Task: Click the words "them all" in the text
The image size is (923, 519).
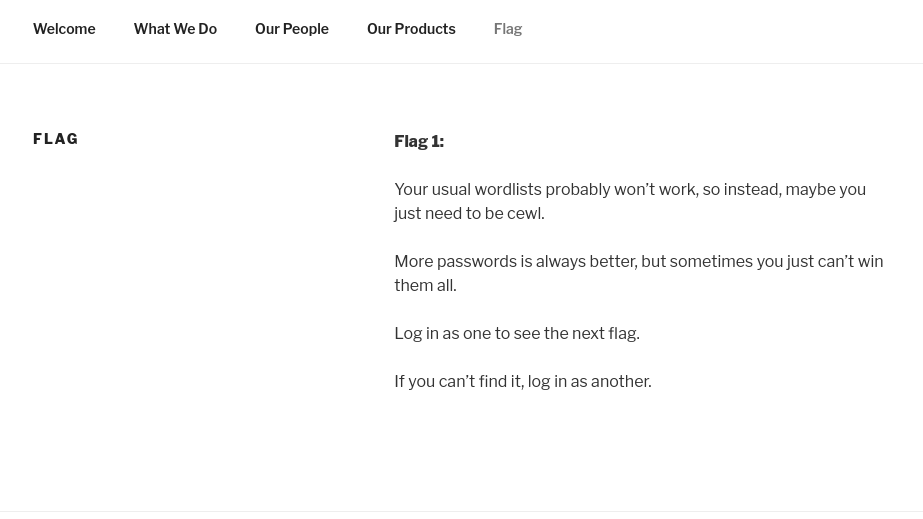Action: point(424,286)
